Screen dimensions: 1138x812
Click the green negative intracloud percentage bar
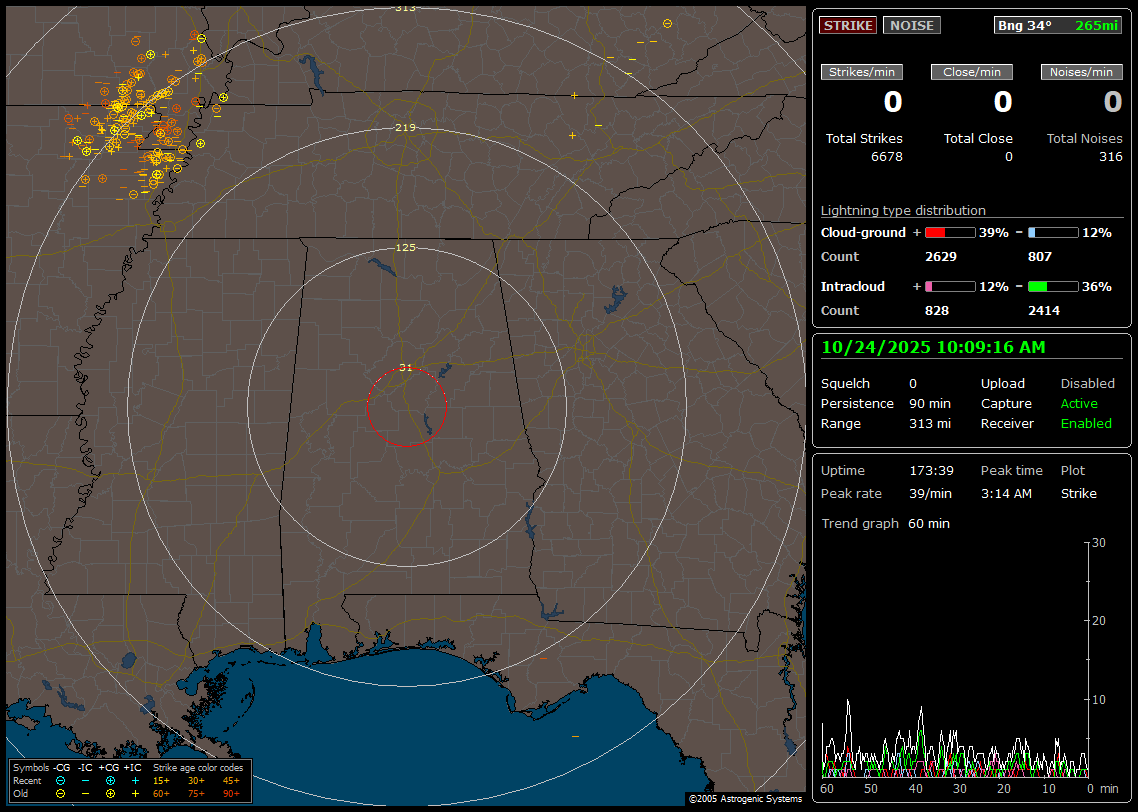(x=1053, y=286)
